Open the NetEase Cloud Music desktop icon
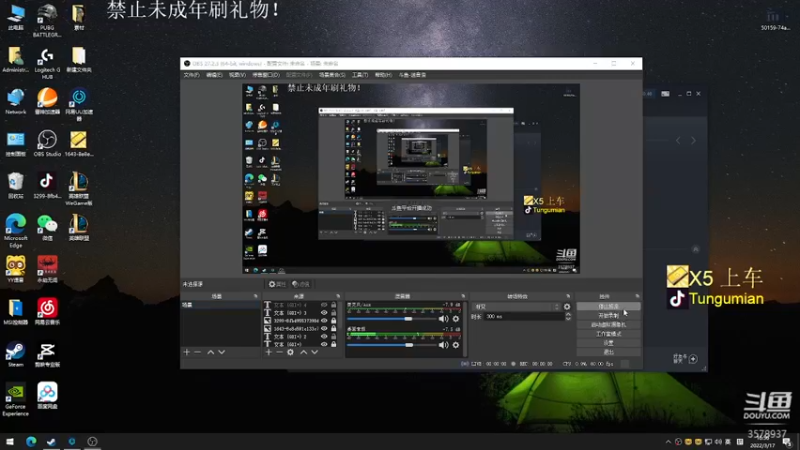Image resolution: width=800 pixels, height=450 pixels. tap(47, 312)
